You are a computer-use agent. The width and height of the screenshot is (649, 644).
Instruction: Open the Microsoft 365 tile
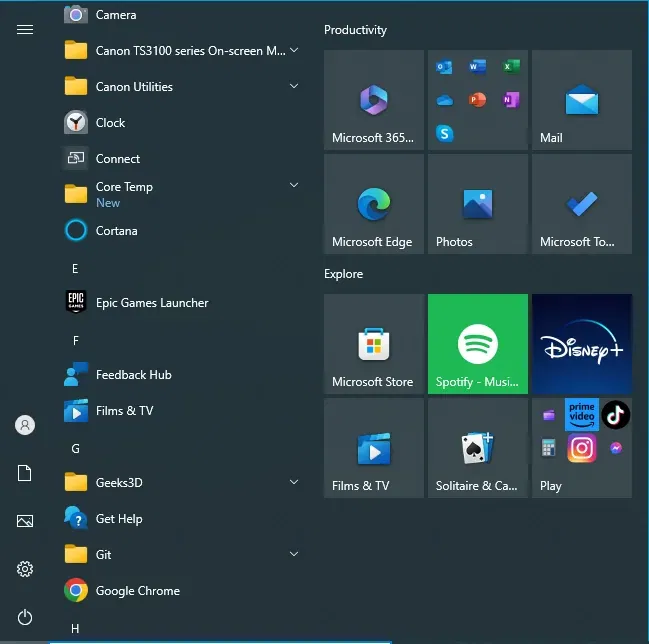coord(374,100)
